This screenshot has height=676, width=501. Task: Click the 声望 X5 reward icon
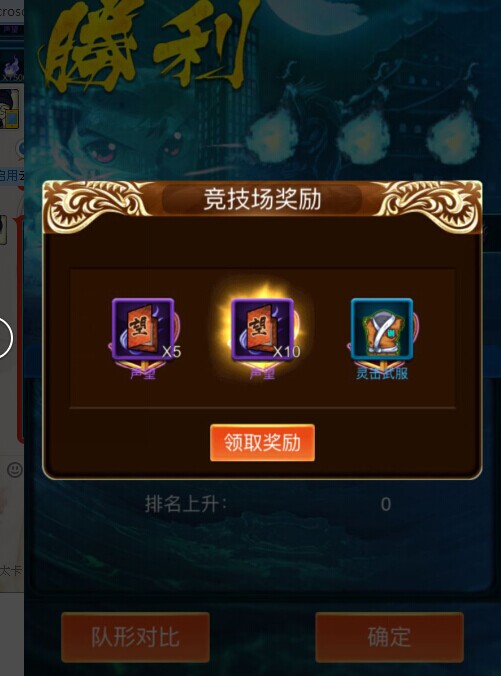coord(143,330)
